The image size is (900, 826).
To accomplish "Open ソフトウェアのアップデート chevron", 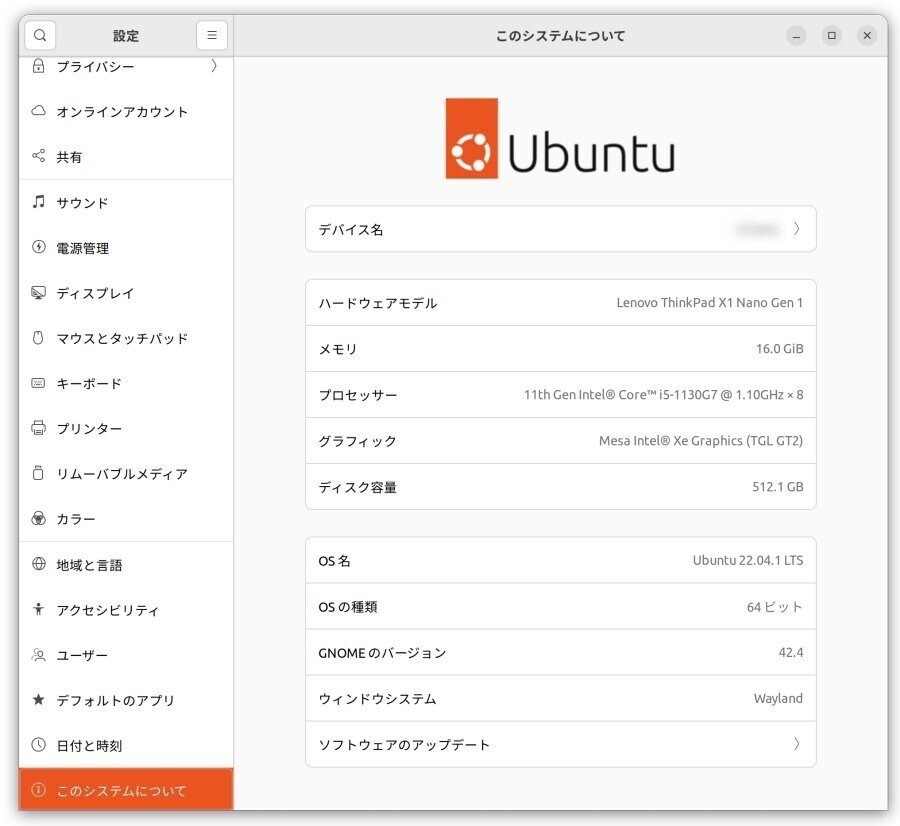I will pos(797,744).
